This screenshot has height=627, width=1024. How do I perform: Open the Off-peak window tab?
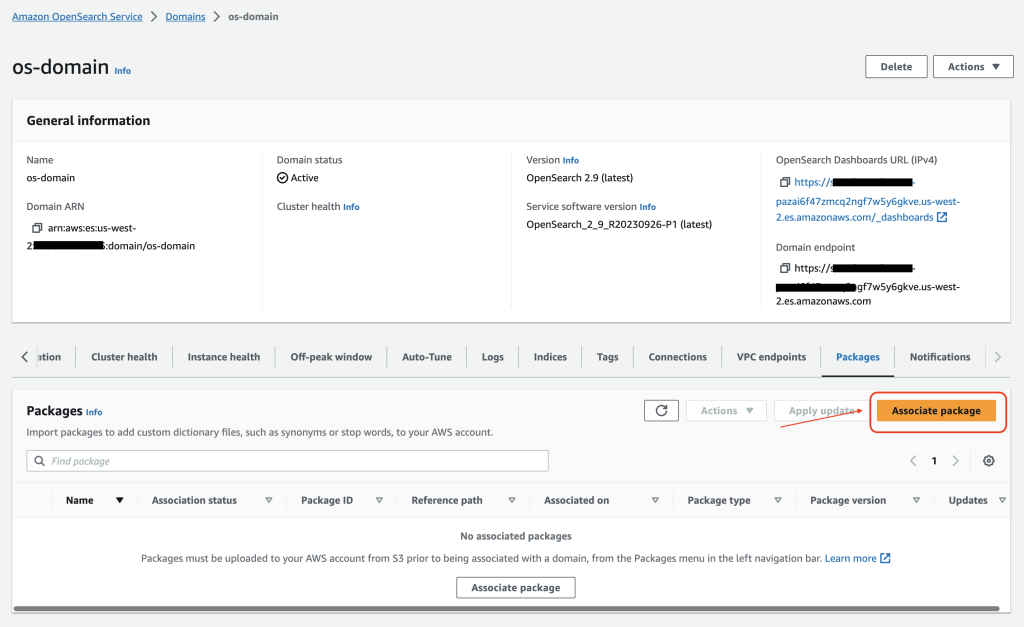[x=331, y=357]
